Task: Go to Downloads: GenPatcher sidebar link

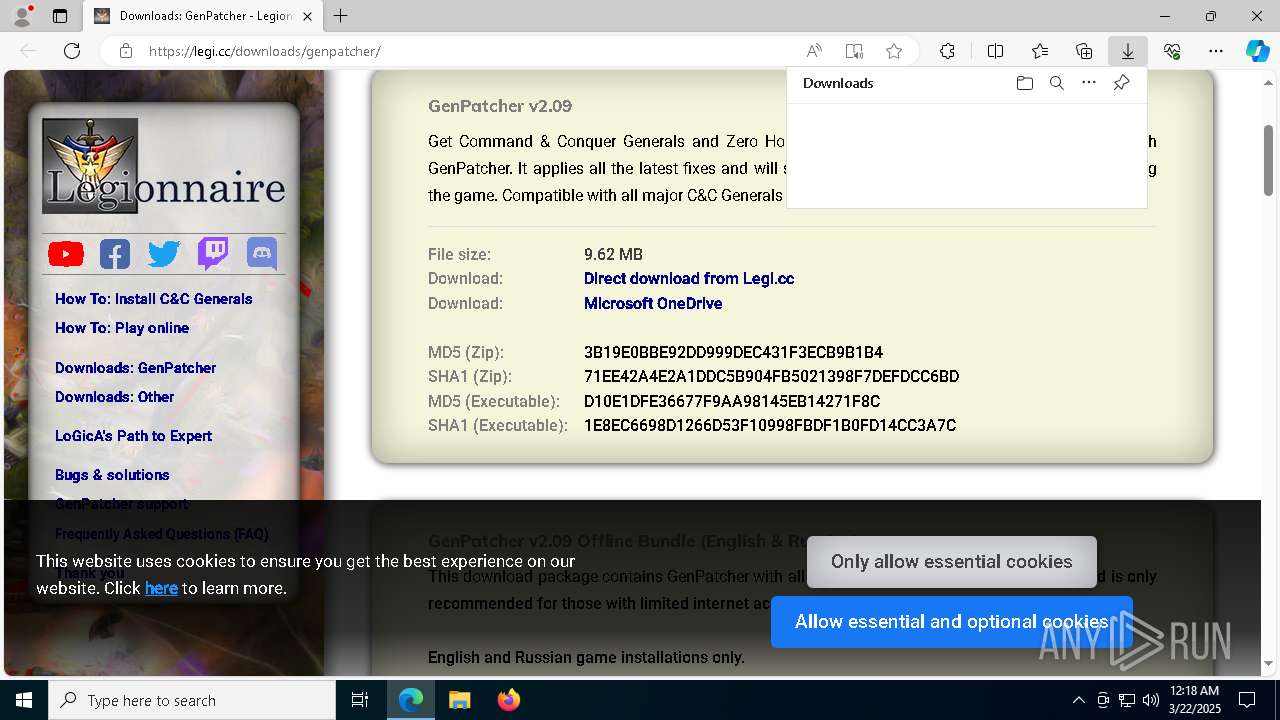Action: [x=135, y=368]
